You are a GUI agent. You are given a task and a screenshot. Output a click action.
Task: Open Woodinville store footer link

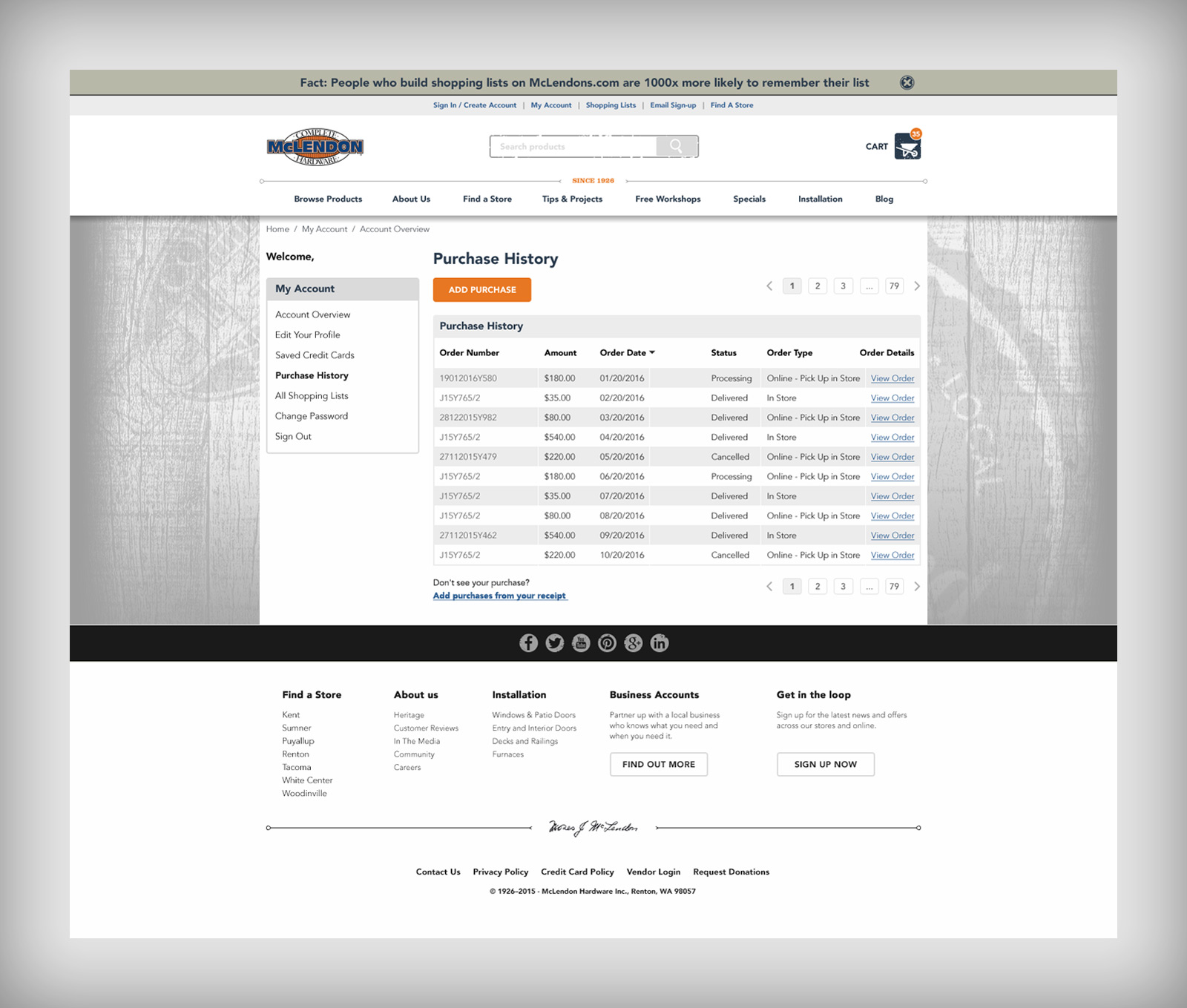(x=304, y=794)
